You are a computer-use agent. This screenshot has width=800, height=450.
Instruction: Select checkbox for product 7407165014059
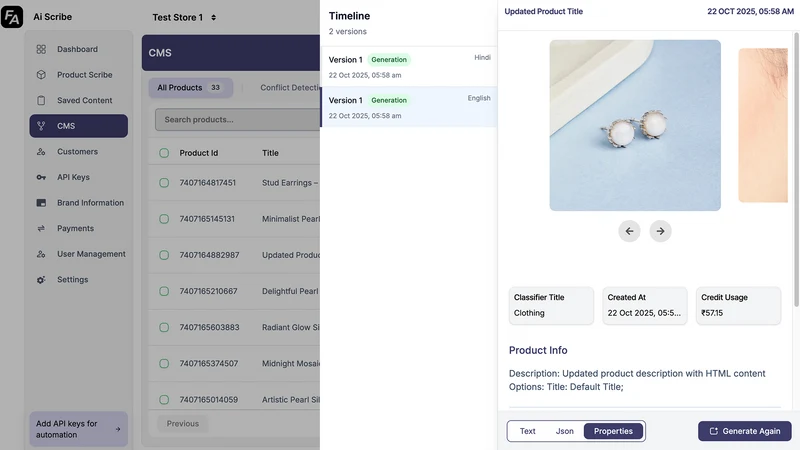click(164, 399)
